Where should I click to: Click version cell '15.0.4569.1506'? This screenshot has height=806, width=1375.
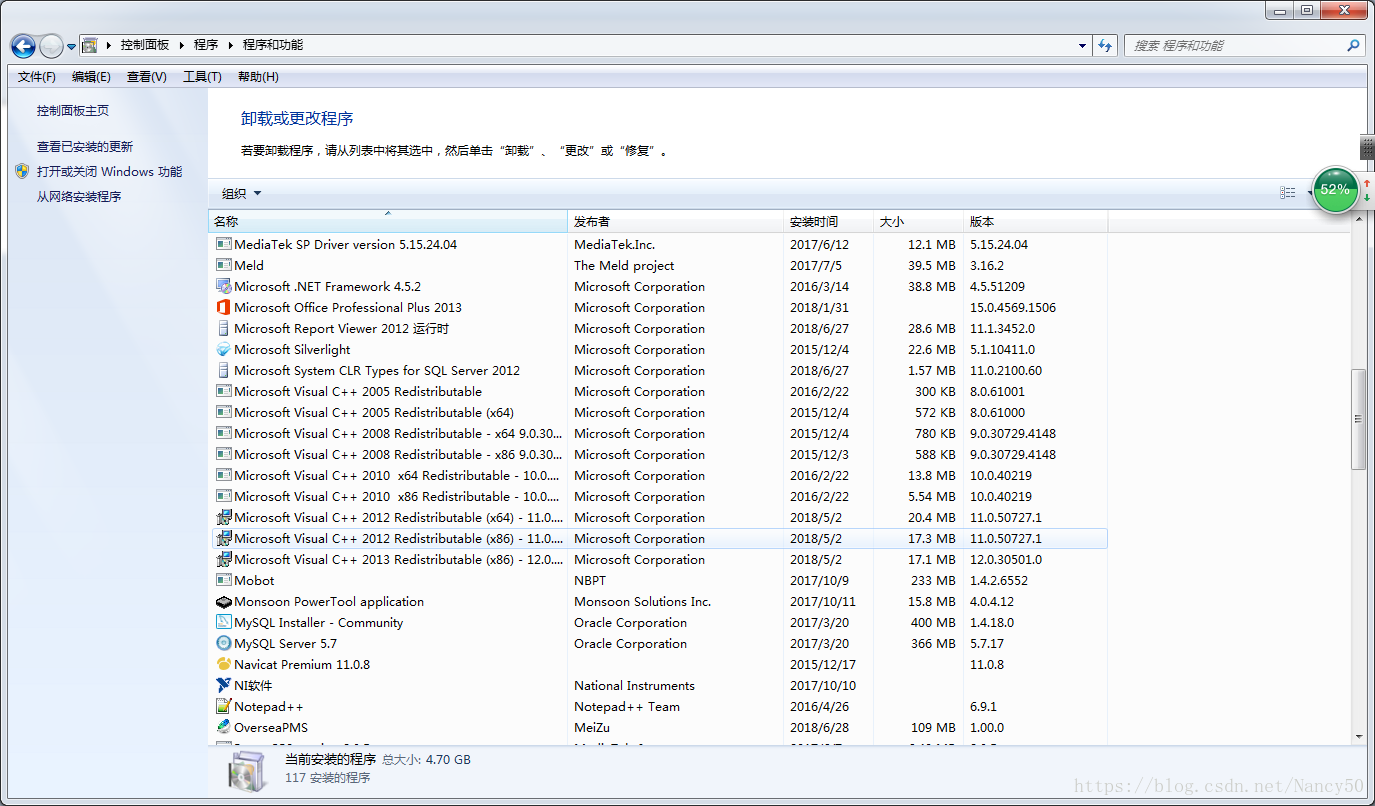(1013, 307)
